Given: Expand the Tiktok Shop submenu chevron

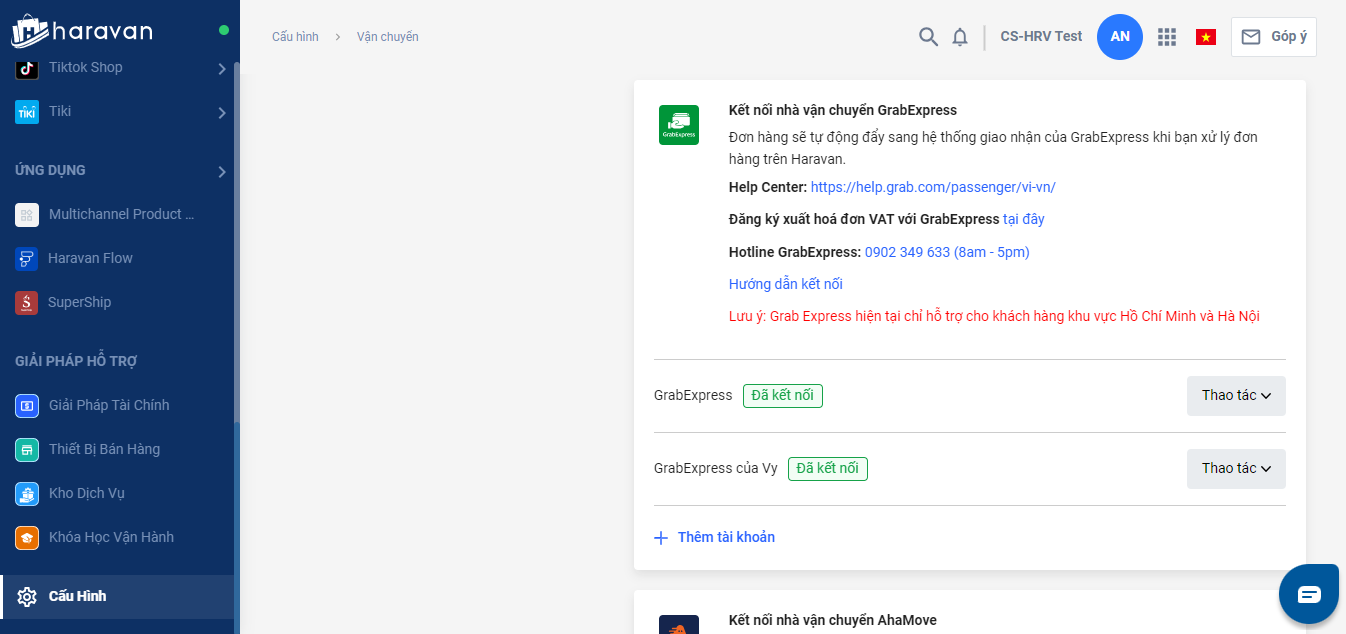Looking at the screenshot, I should [x=222, y=69].
